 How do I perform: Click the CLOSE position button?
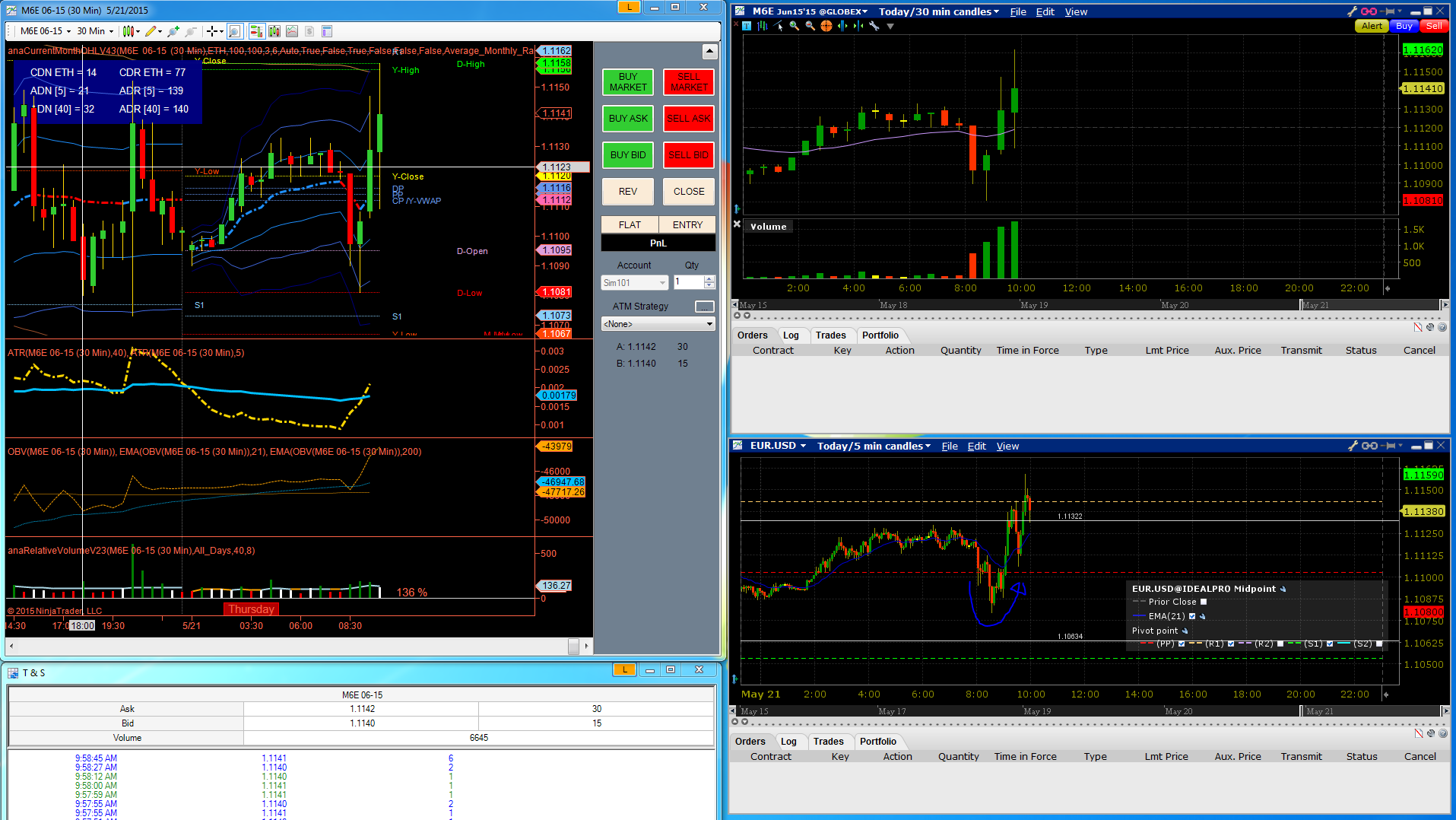tap(689, 192)
